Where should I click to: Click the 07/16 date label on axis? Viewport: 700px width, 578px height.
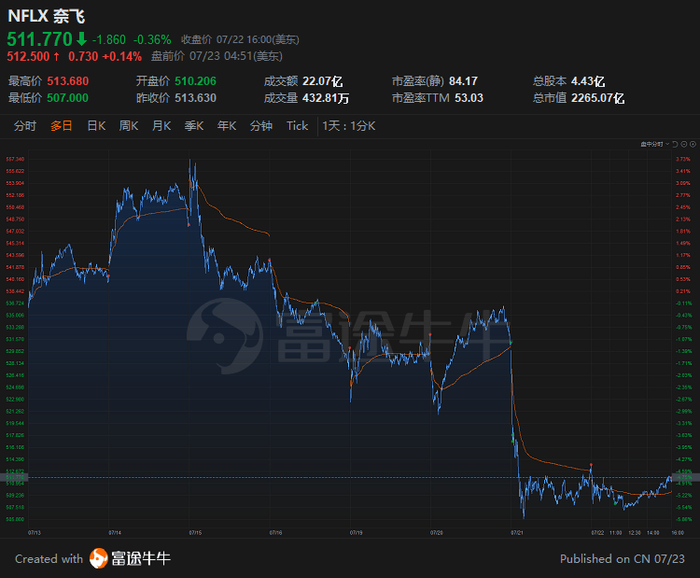pos(275,532)
